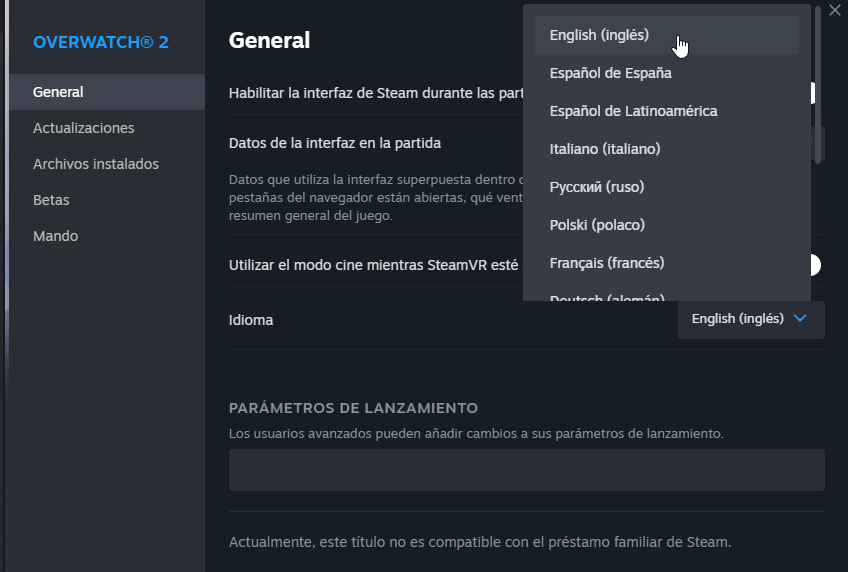The image size is (848, 572).
Task: Toggle the Steam in-game overlay switch
Action: [x=814, y=93]
